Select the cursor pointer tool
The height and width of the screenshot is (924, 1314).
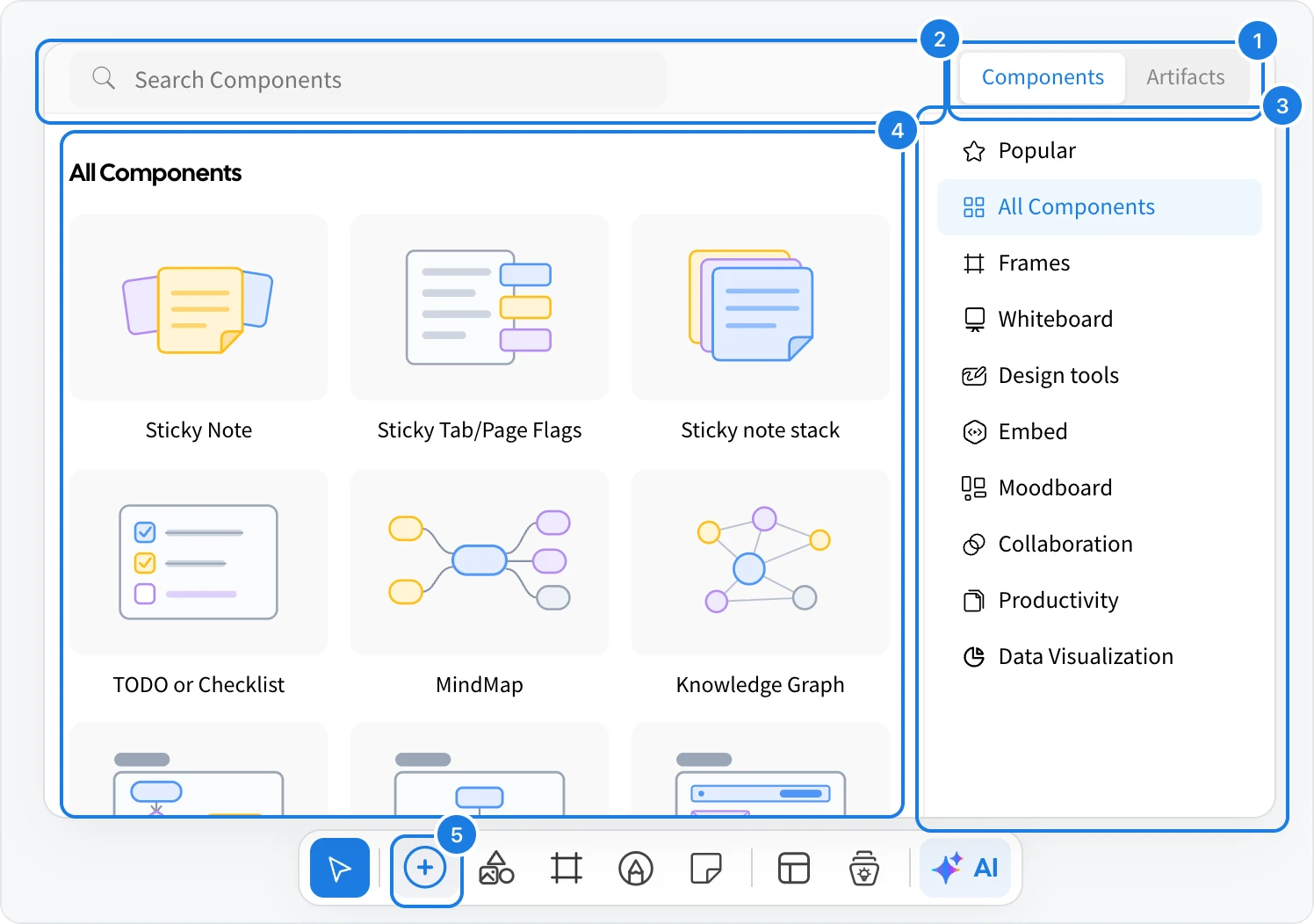[x=340, y=868]
